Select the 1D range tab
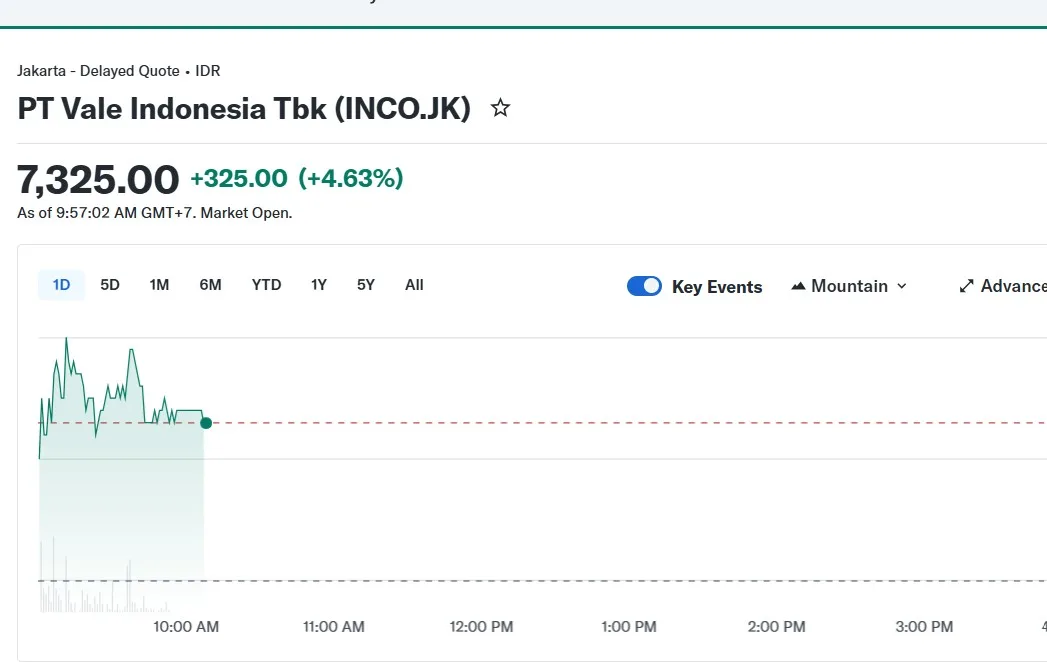The width and height of the screenshot is (1047, 662). (x=61, y=285)
